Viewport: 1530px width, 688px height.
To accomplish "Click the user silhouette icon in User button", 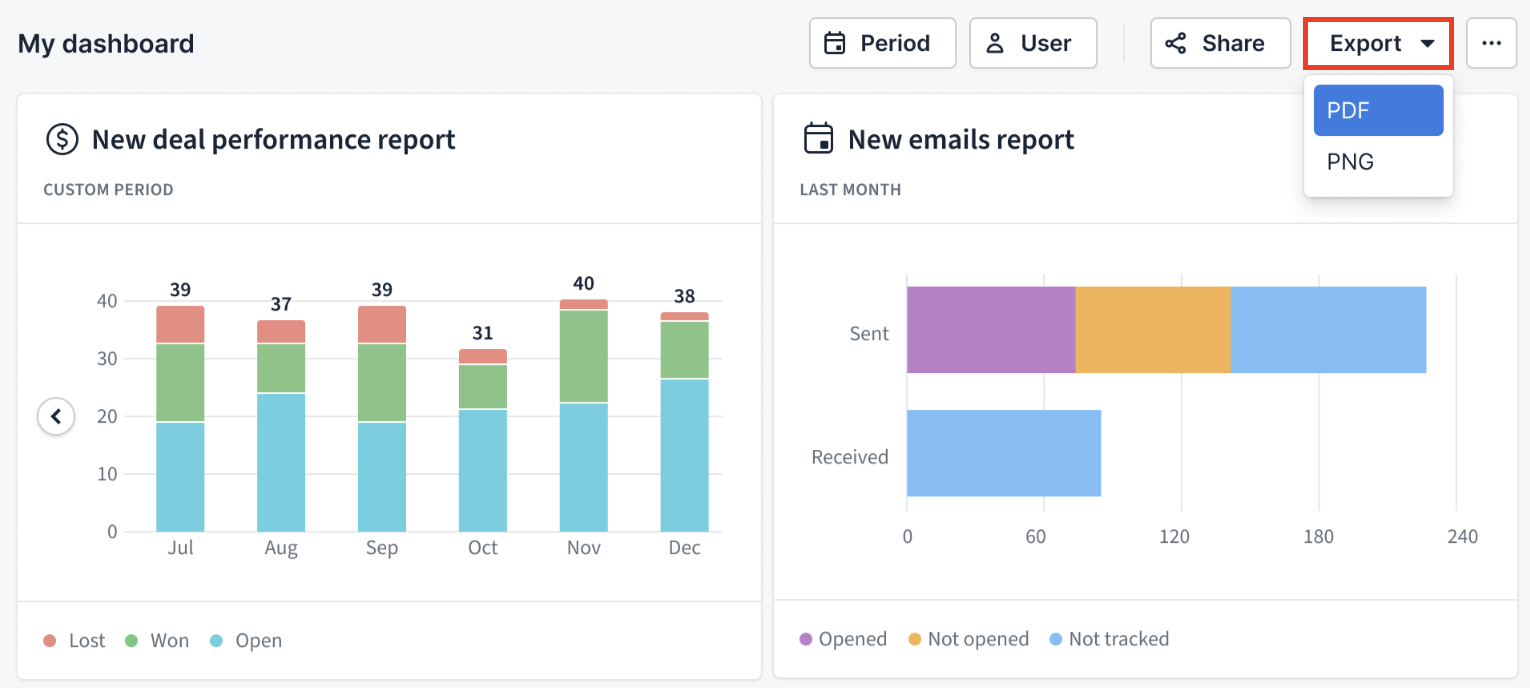I will 994,43.
